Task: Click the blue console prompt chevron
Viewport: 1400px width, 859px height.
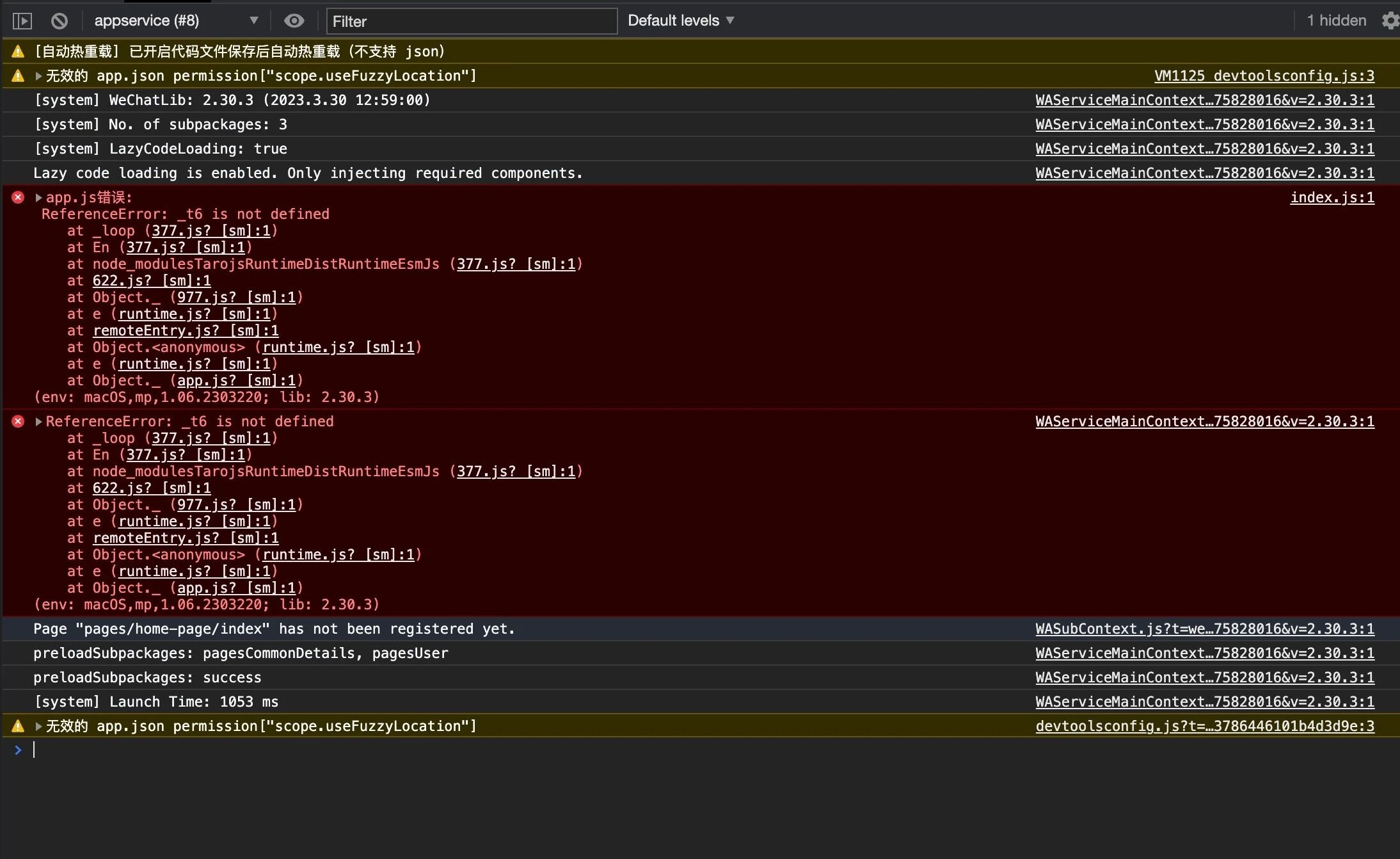Action: (x=18, y=750)
